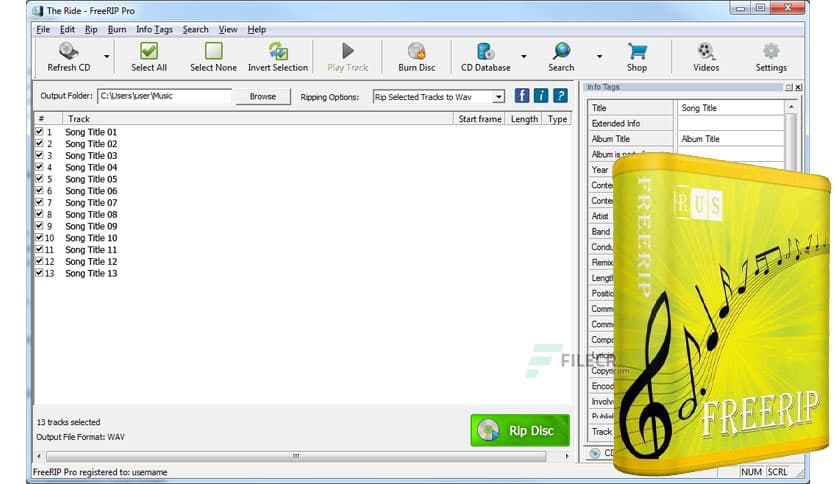Uncheck track 4 Song Title 04
The height and width of the screenshot is (484, 836).
click(39, 166)
